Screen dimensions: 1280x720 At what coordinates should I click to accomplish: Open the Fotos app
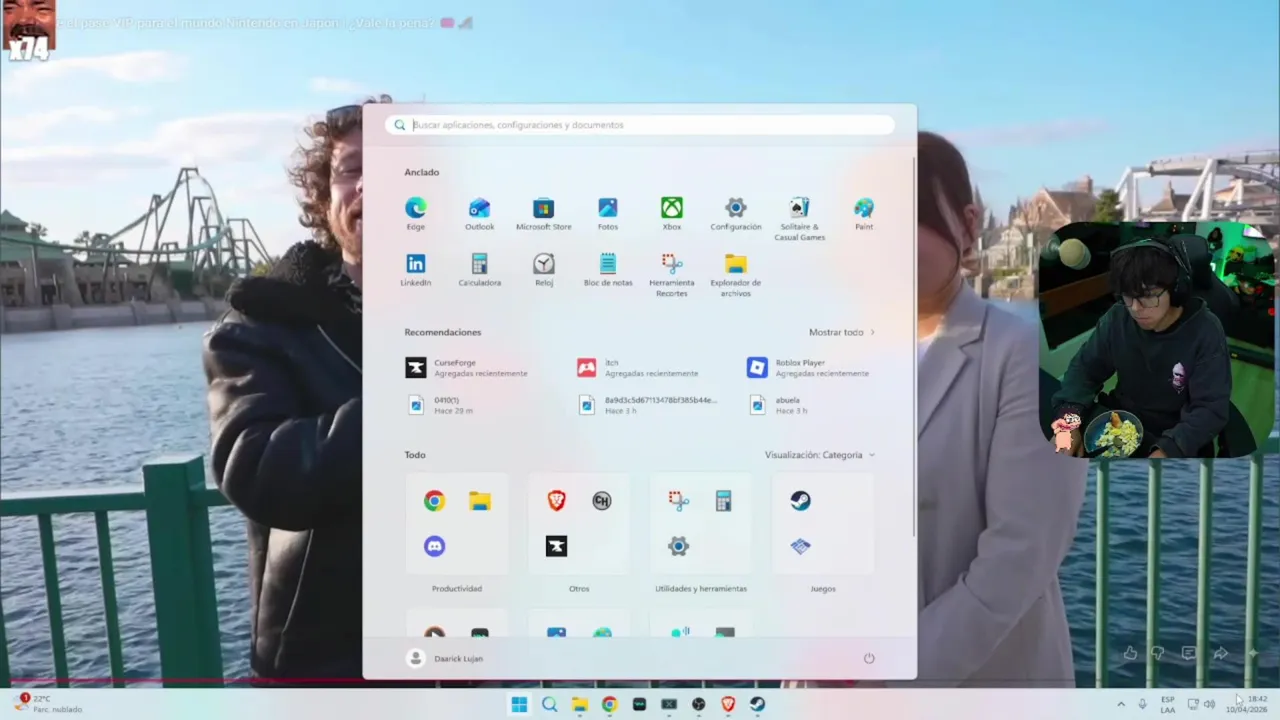tap(608, 214)
